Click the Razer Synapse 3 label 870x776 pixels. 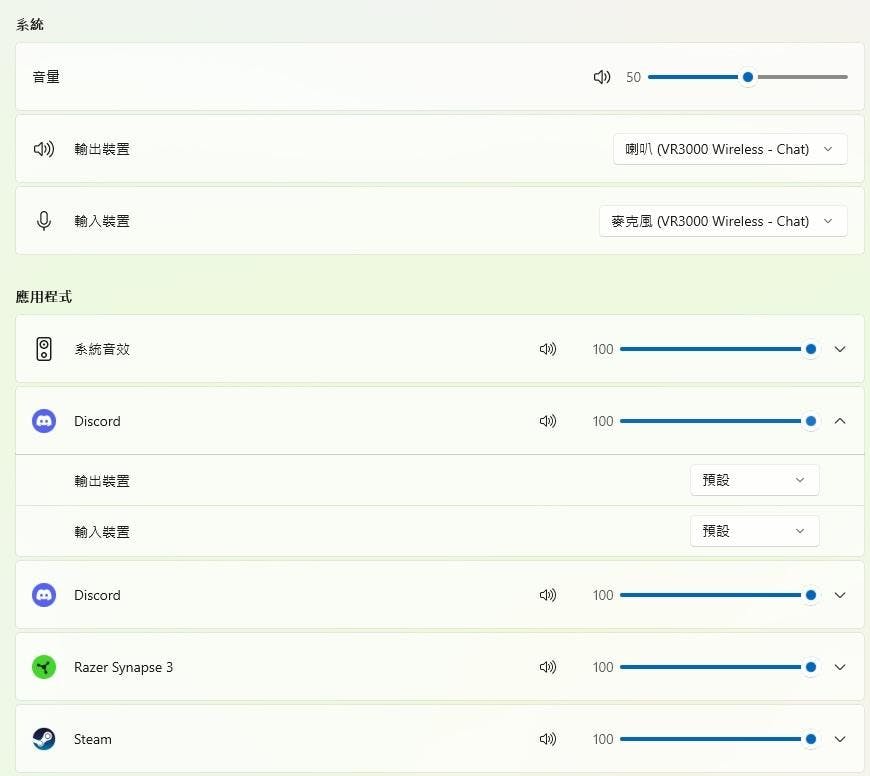pos(123,667)
